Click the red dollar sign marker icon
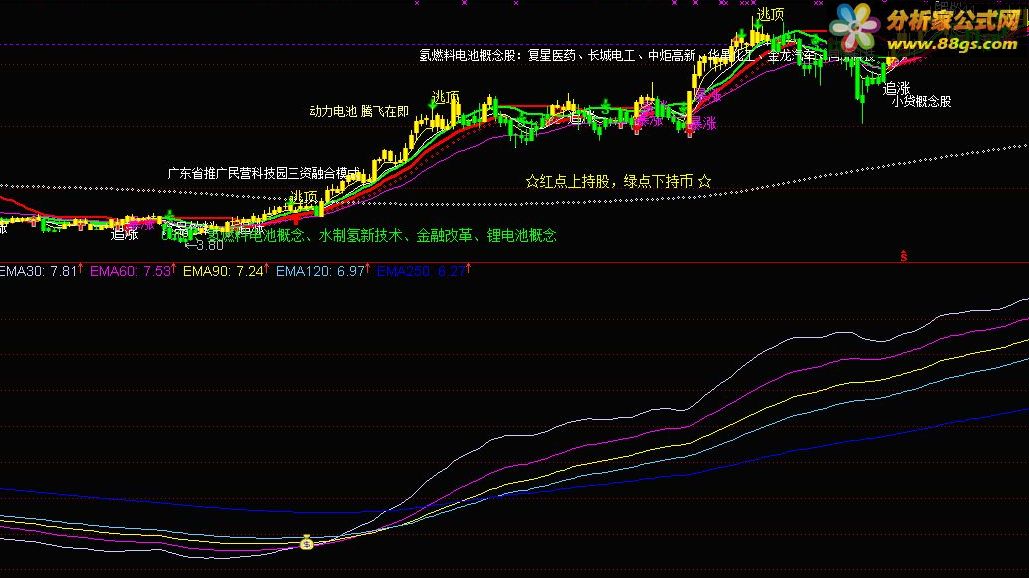The image size is (1029, 578). (904, 256)
